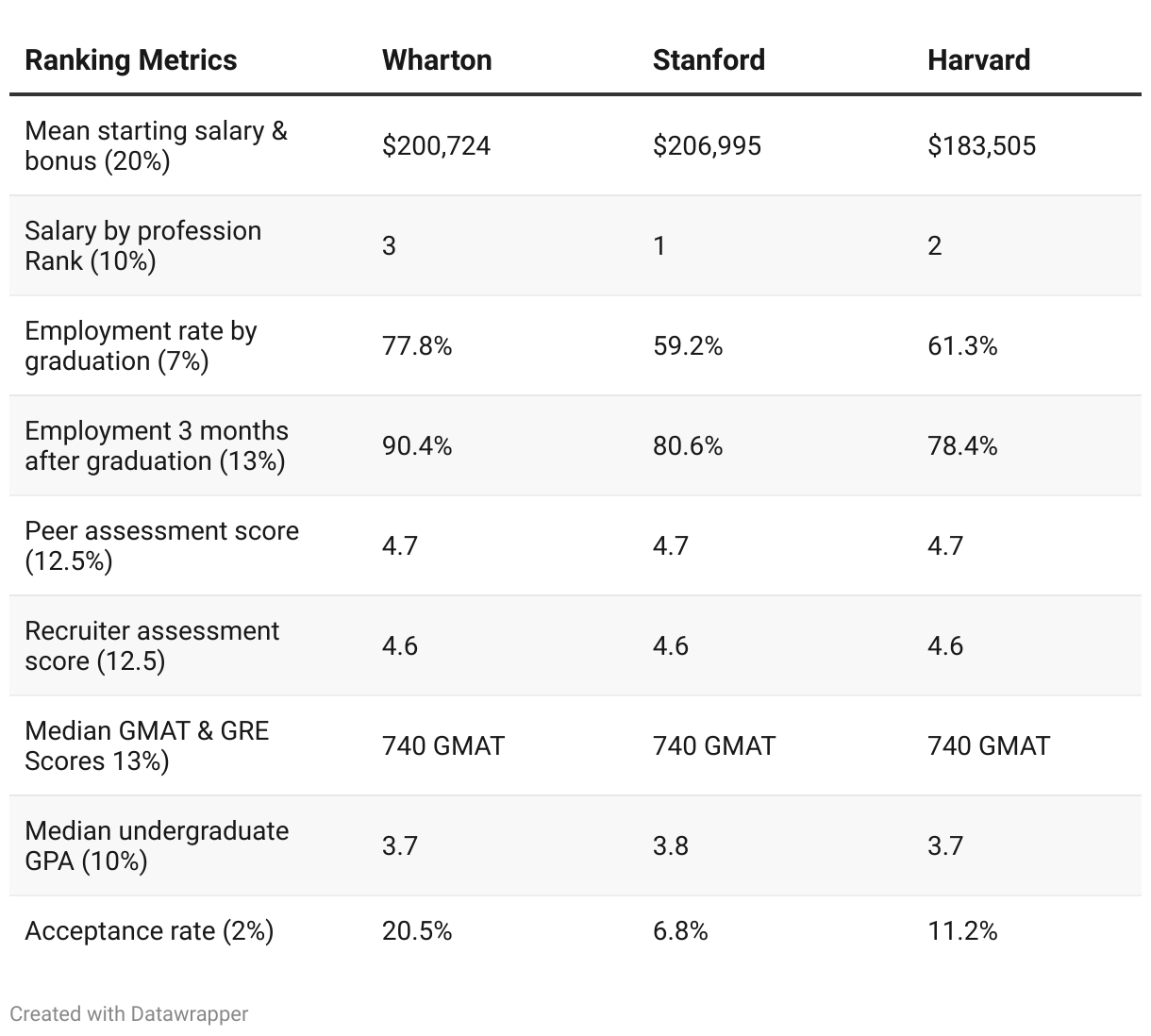This screenshot has width=1151, height=1036.
Task: Select the "Salary by profession Rank" label
Action: tap(142, 245)
